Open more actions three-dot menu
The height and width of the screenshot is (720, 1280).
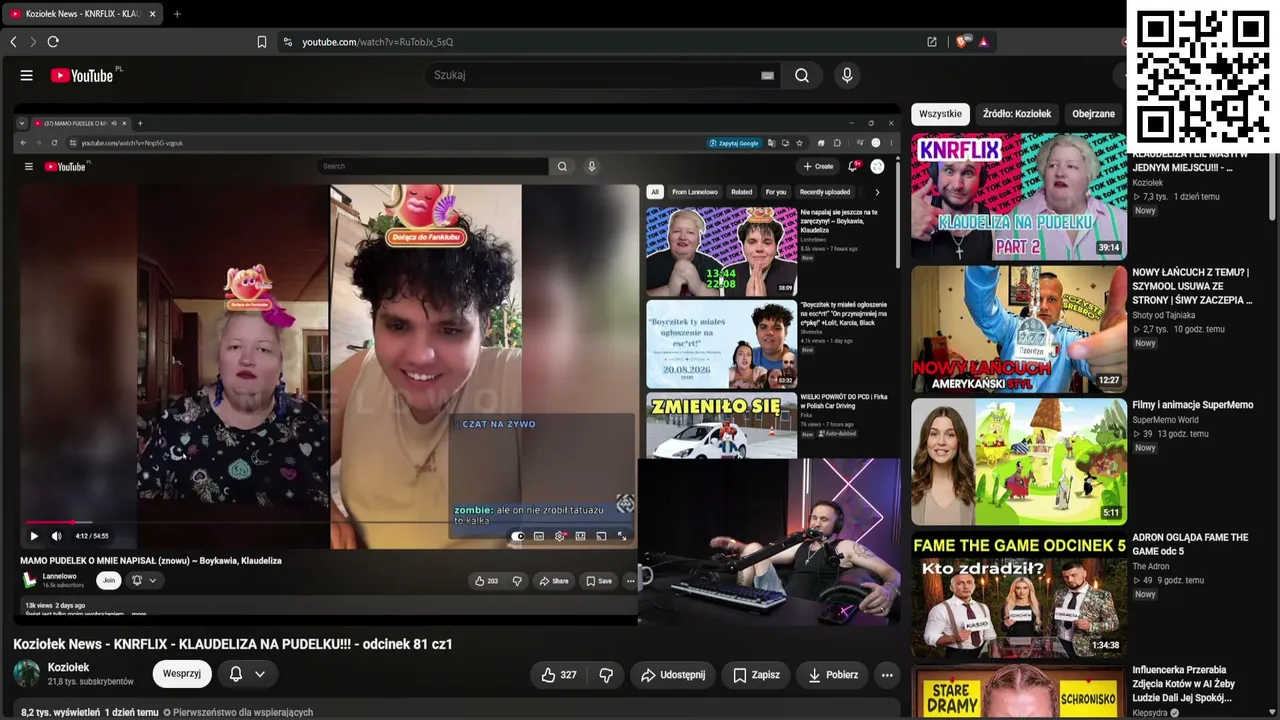click(887, 675)
